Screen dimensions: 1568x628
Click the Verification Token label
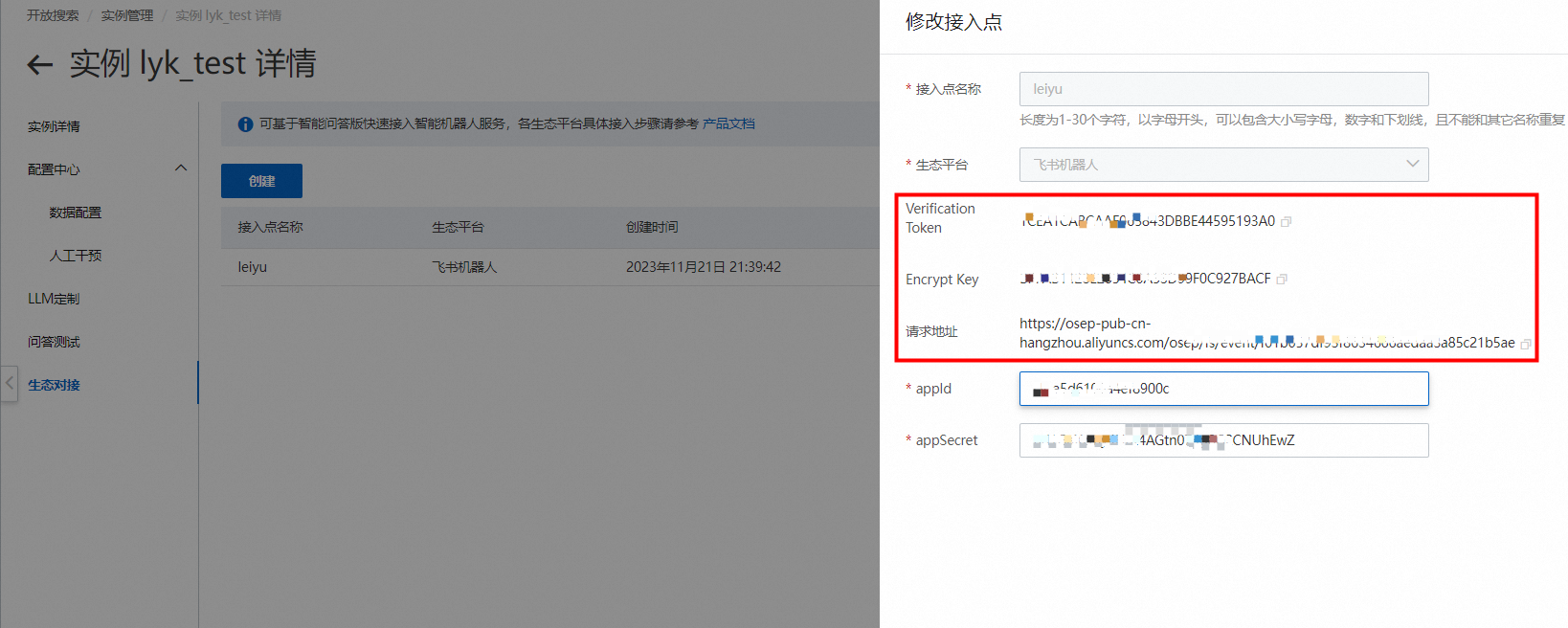pos(940,218)
